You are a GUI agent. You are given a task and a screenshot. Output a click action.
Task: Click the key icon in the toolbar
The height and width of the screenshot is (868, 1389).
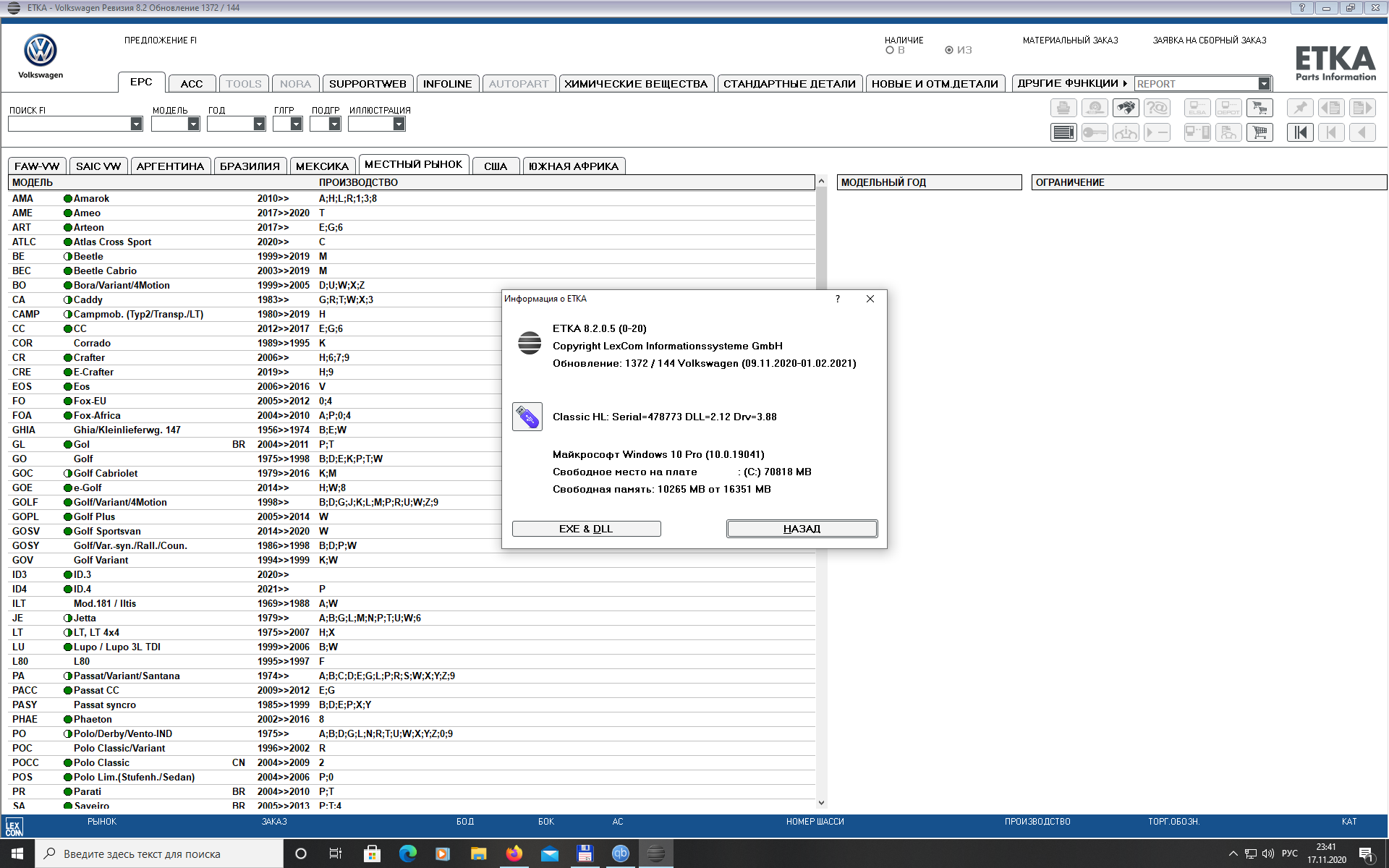click(1095, 132)
